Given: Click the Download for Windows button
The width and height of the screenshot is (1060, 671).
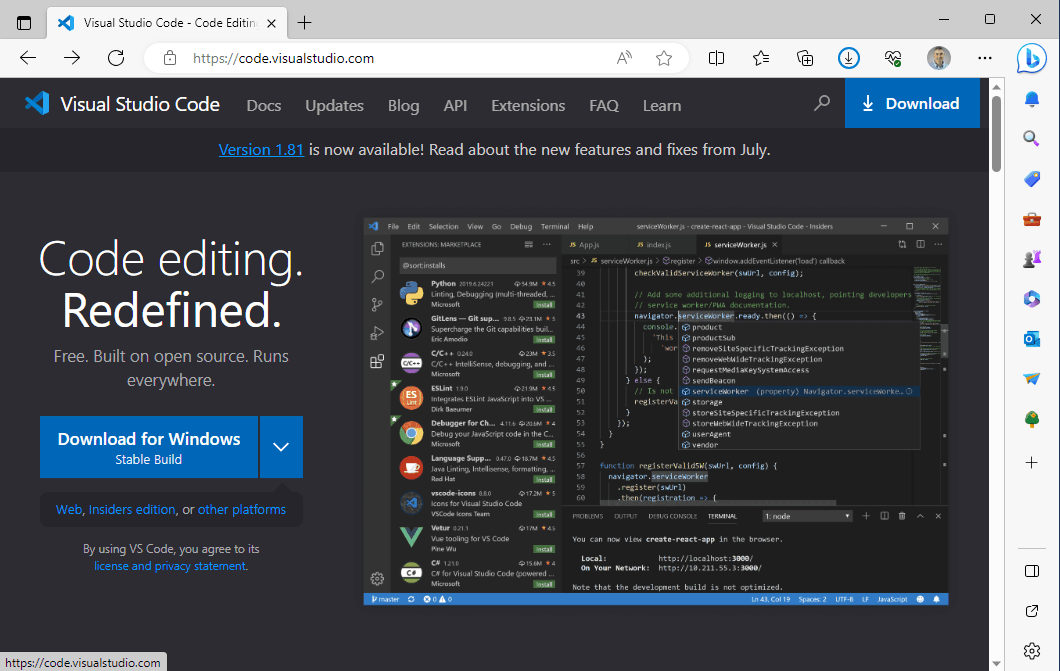Looking at the screenshot, I should click(x=149, y=447).
